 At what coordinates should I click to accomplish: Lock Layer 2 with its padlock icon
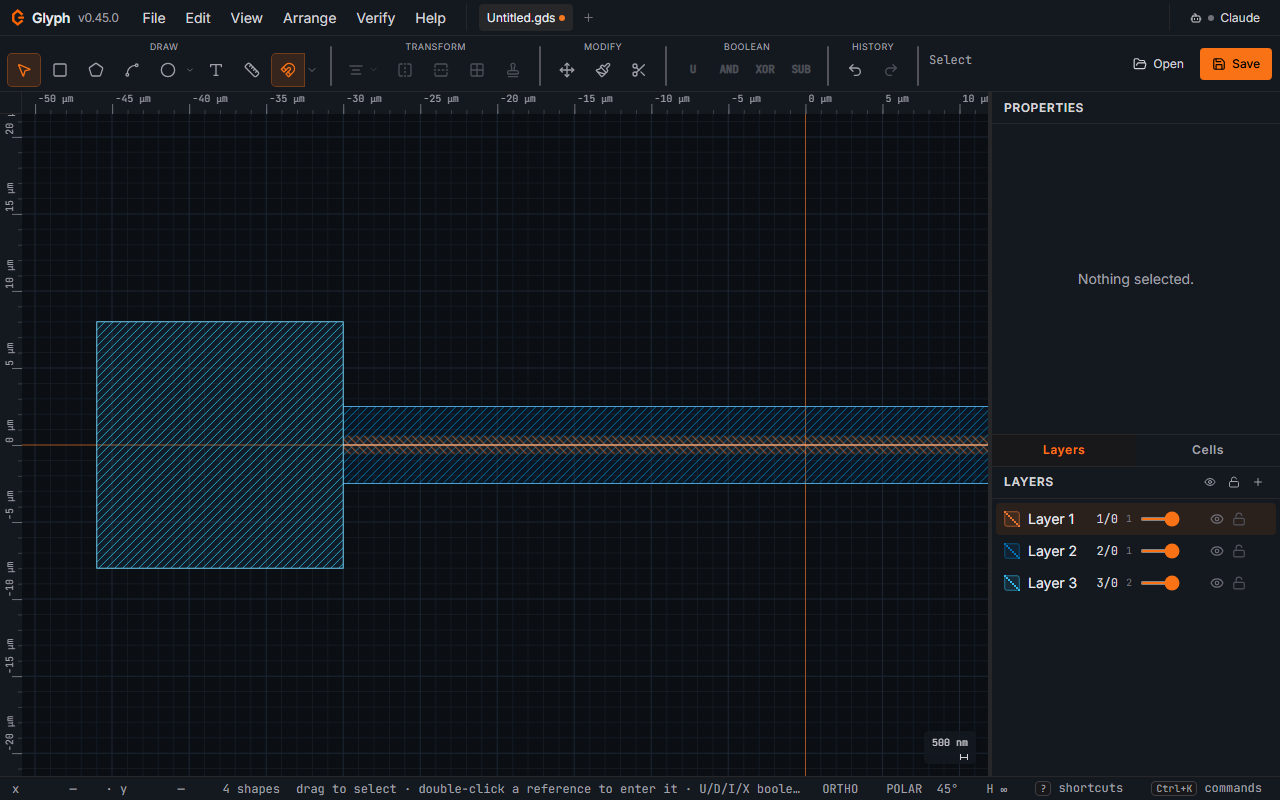pos(1239,551)
